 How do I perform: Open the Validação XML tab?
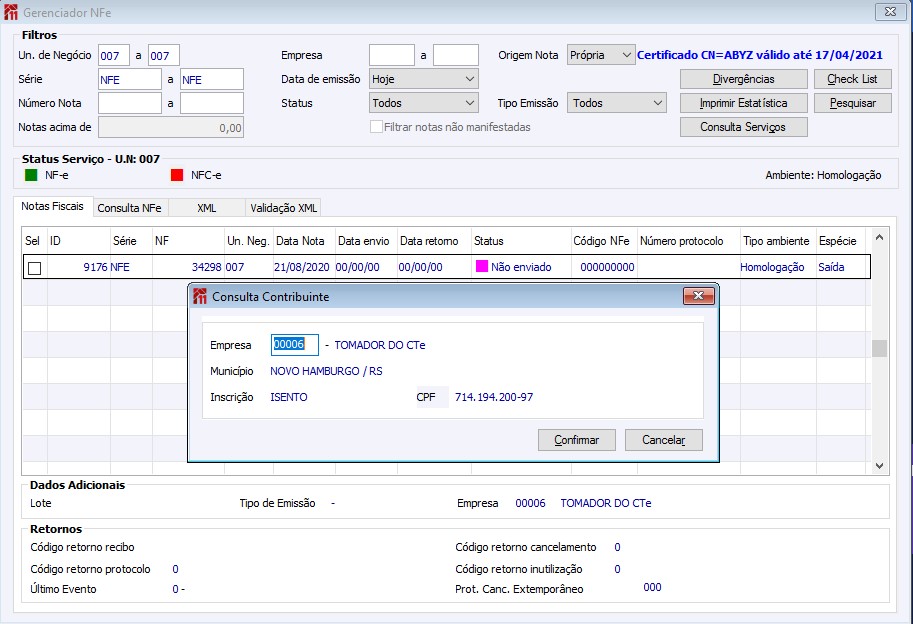284,208
